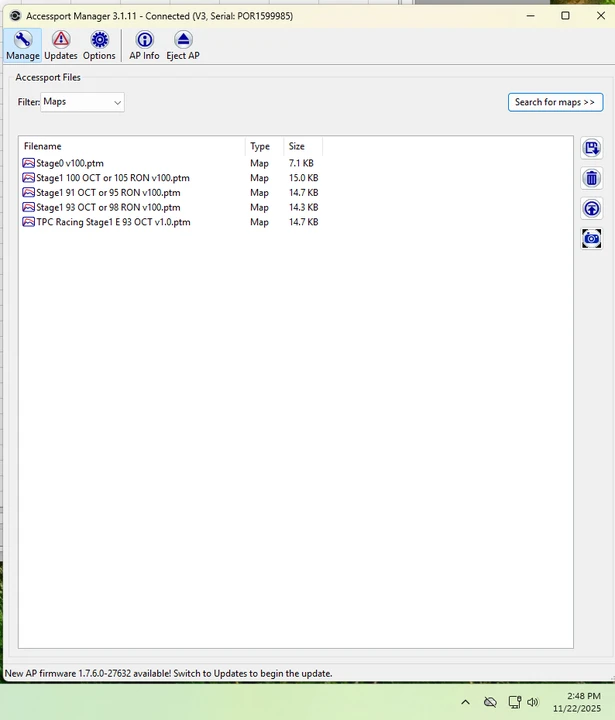Click the 14.3 KB size cell
Image resolution: width=615 pixels, height=720 pixels.
point(304,207)
